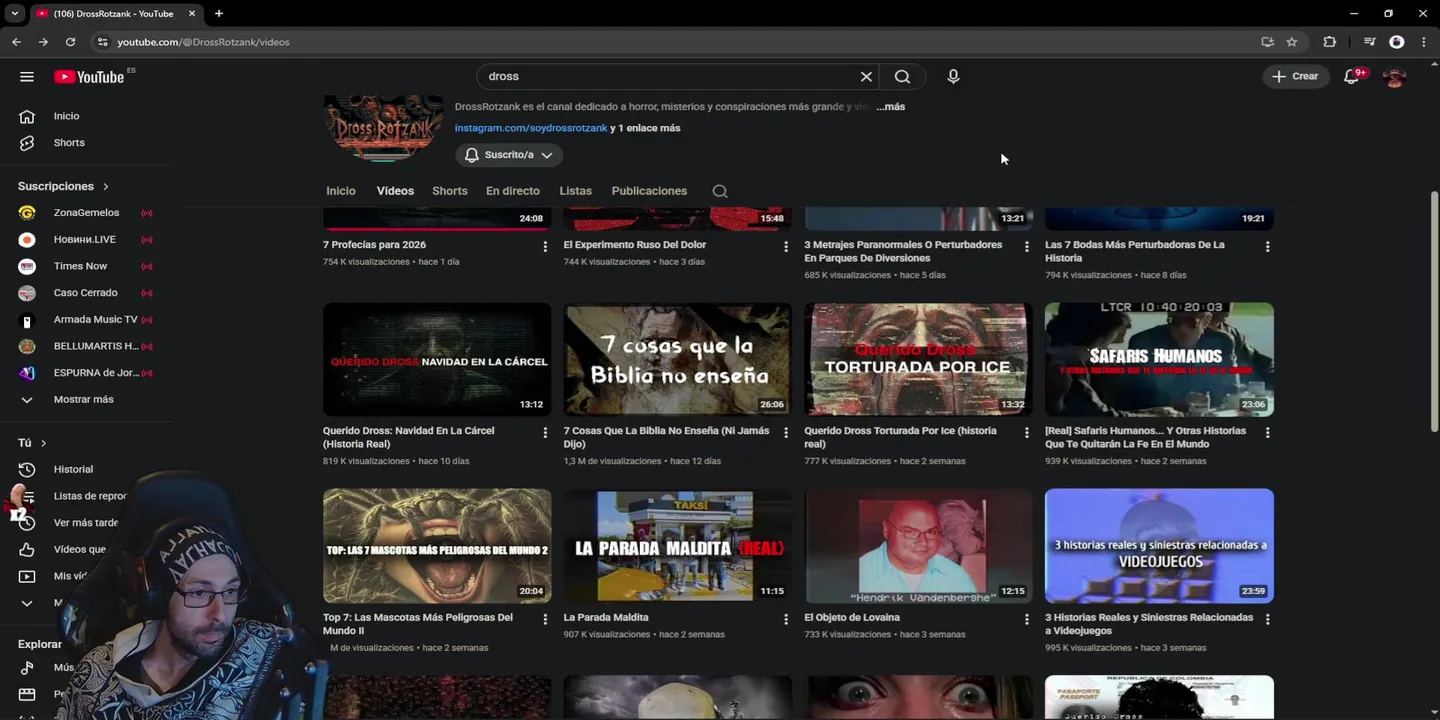This screenshot has height=720, width=1440.
Task: Open options for El Experimento Ruso Del Dolor
Action: coord(786,246)
